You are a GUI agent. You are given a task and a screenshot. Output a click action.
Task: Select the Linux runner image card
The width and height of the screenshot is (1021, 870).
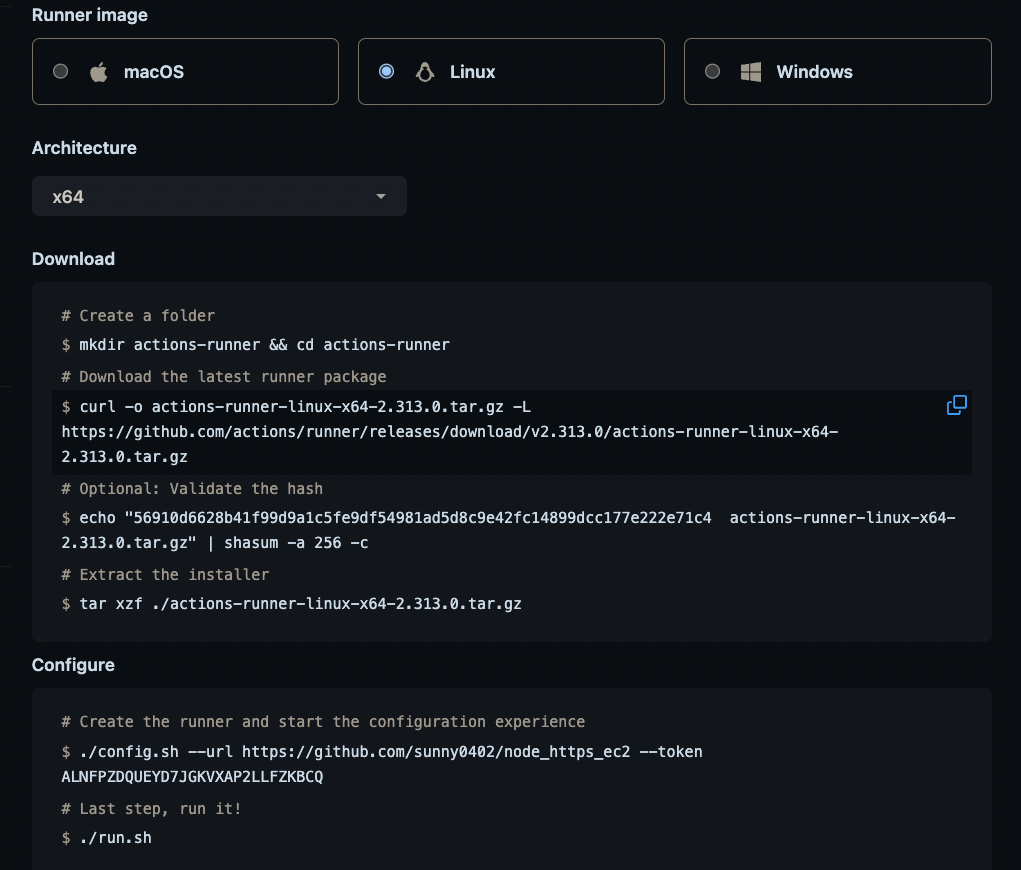point(511,71)
